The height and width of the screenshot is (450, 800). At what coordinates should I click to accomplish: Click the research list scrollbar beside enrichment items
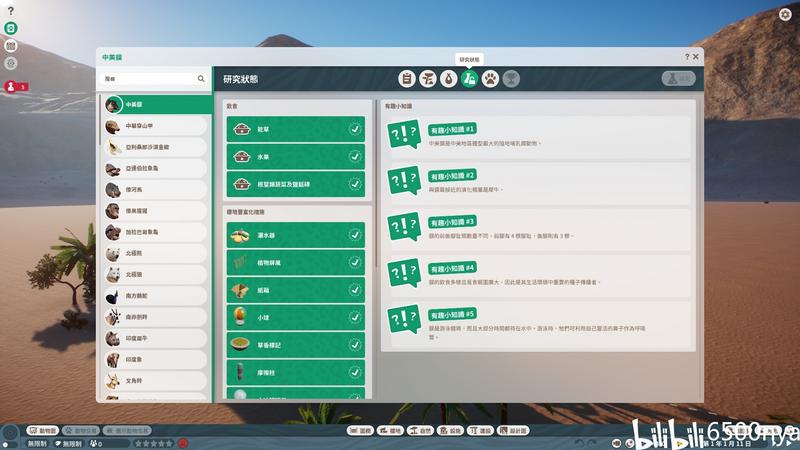pyautogui.click(x=376, y=184)
